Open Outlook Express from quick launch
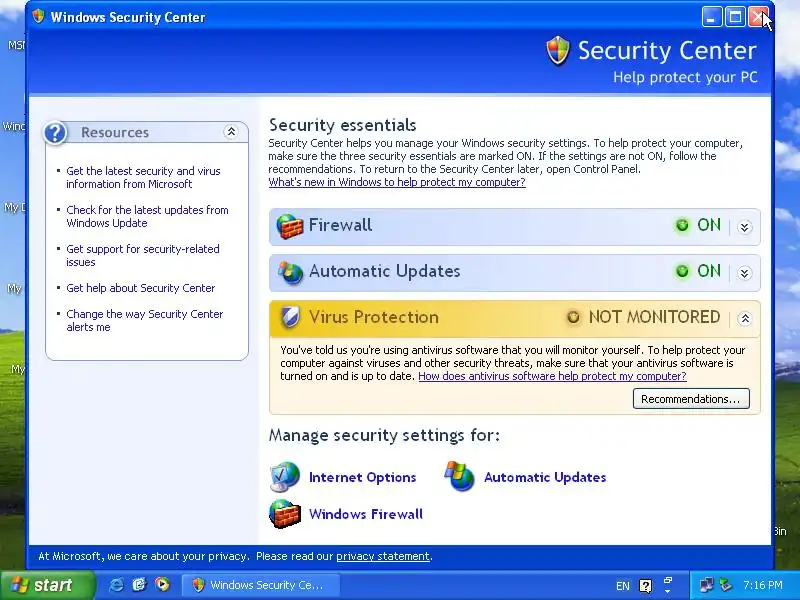Screen dimensions: 800x600 (139, 584)
